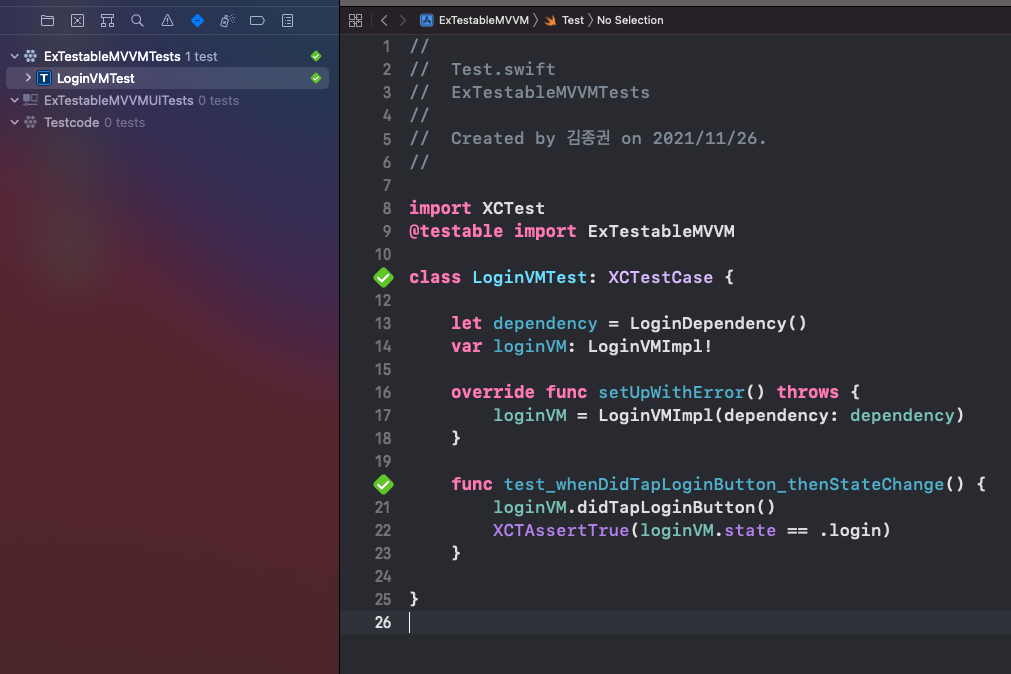
Task: Collapse the ExTestableMVVMTests group
Action: click(14, 56)
